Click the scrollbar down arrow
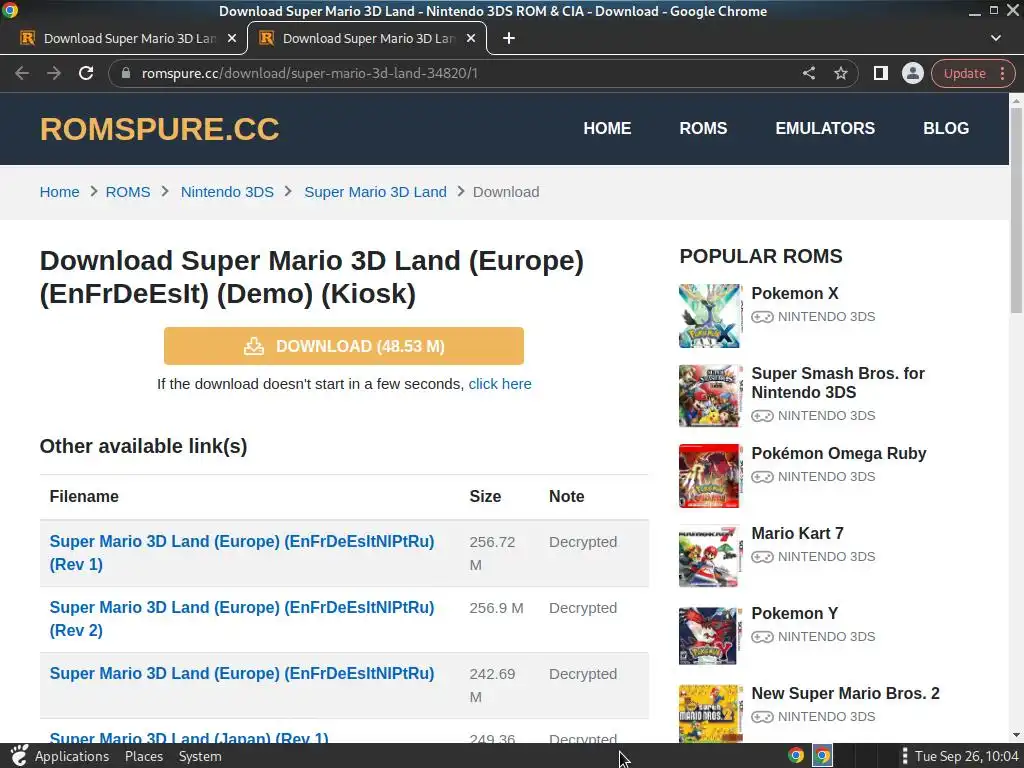 (x=1016, y=736)
